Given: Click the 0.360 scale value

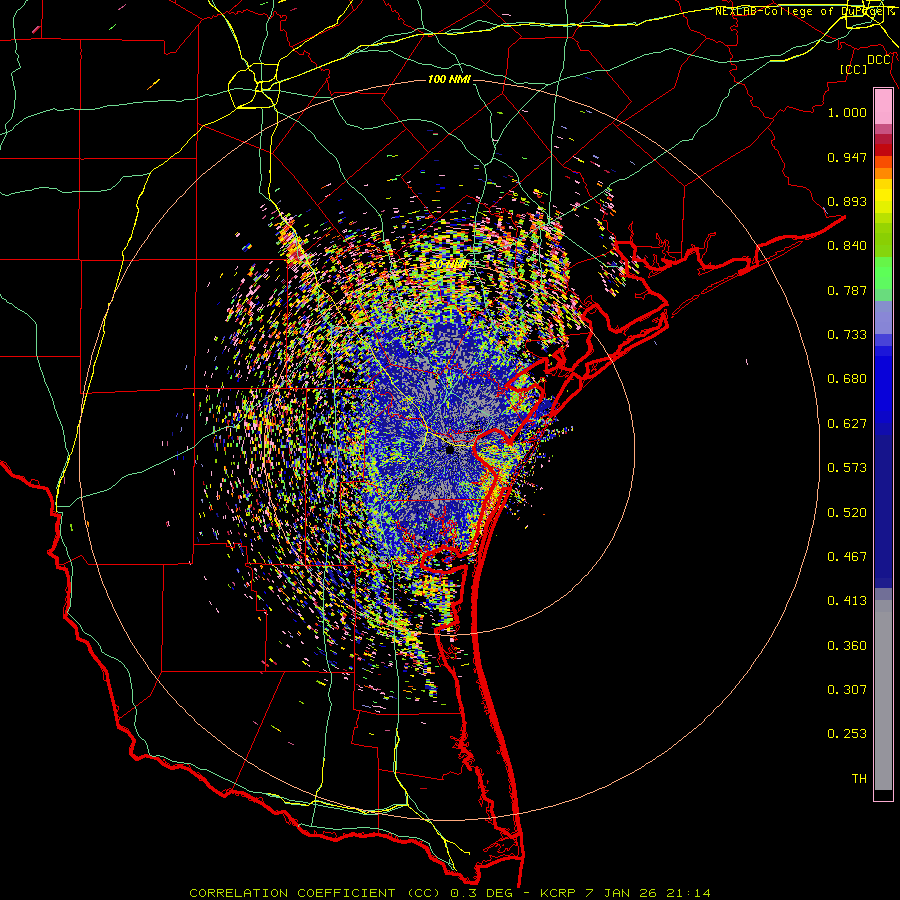Looking at the screenshot, I should click(x=847, y=646).
